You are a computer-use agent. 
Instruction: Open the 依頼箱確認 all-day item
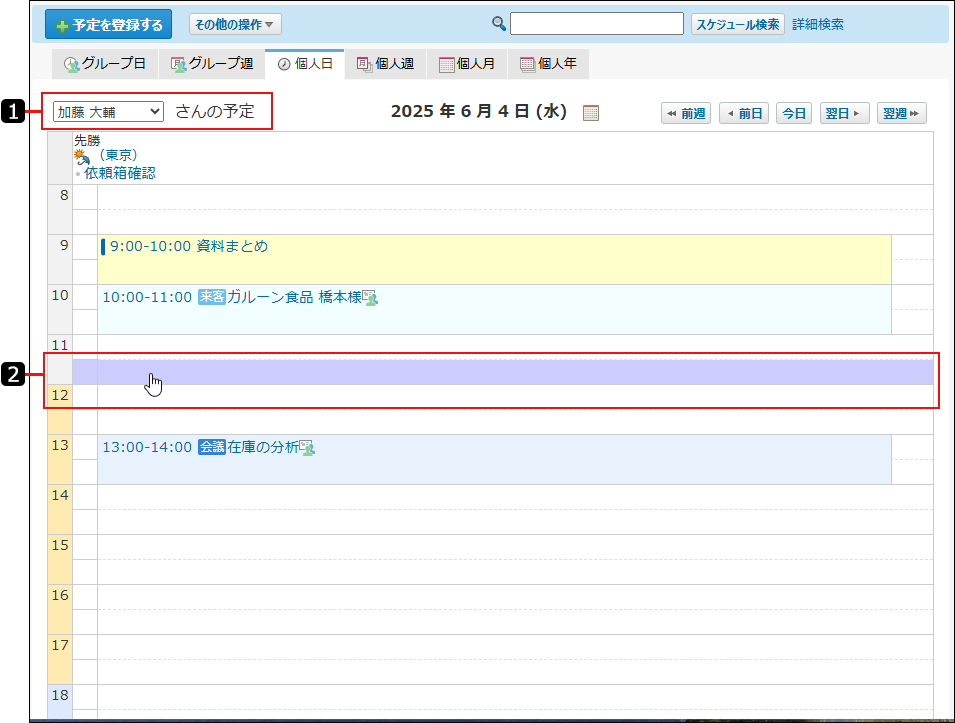click(x=119, y=173)
